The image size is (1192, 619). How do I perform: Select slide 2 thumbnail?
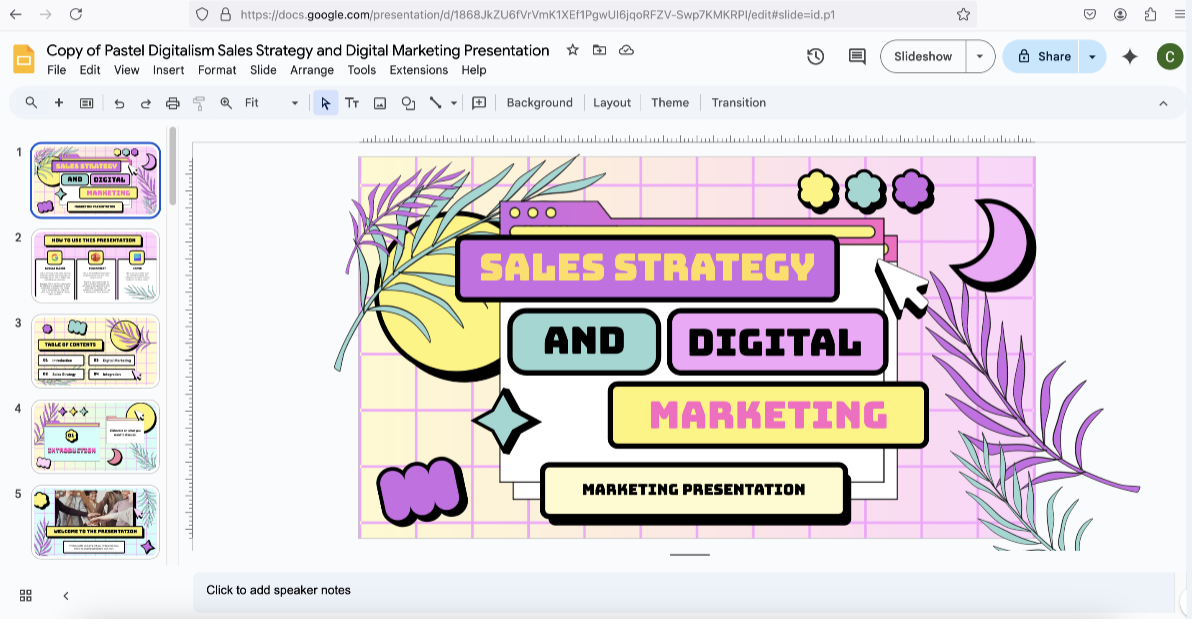(95, 266)
